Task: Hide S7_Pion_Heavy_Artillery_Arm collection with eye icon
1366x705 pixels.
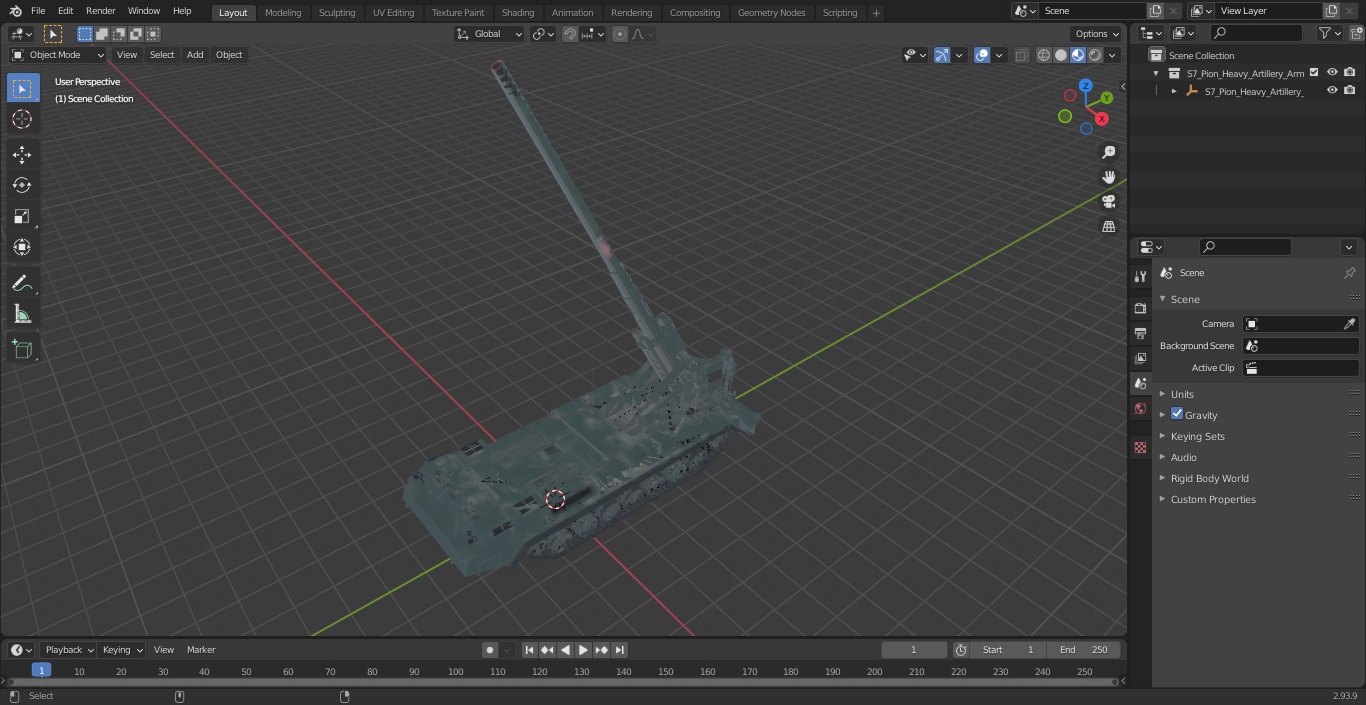Action: click(x=1332, y=73)
